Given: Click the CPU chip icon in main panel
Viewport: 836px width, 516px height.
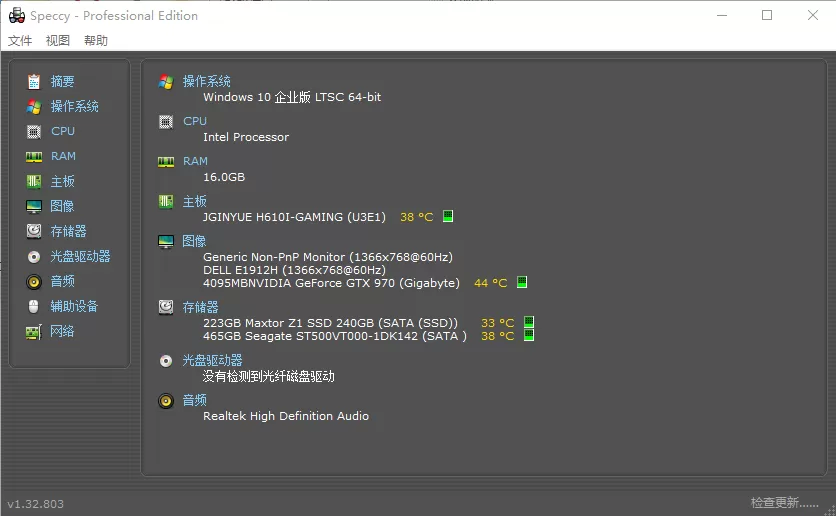Looking at the screenshot, I should click(166, 122).
